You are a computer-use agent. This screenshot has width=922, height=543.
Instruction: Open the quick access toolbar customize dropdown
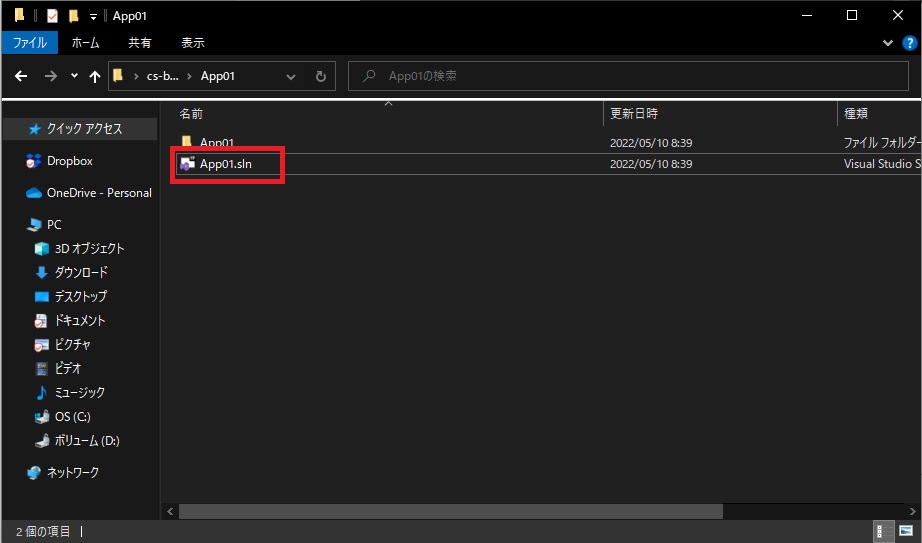[93, 16]
